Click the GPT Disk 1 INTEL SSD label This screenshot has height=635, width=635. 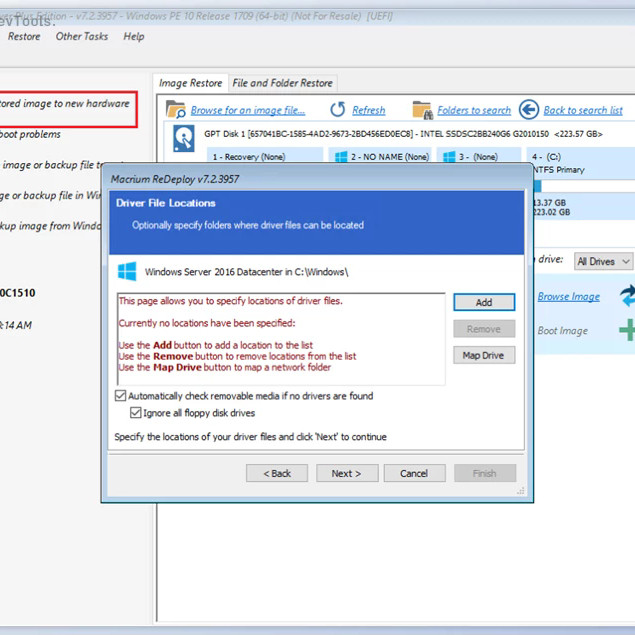click(403, 134)
